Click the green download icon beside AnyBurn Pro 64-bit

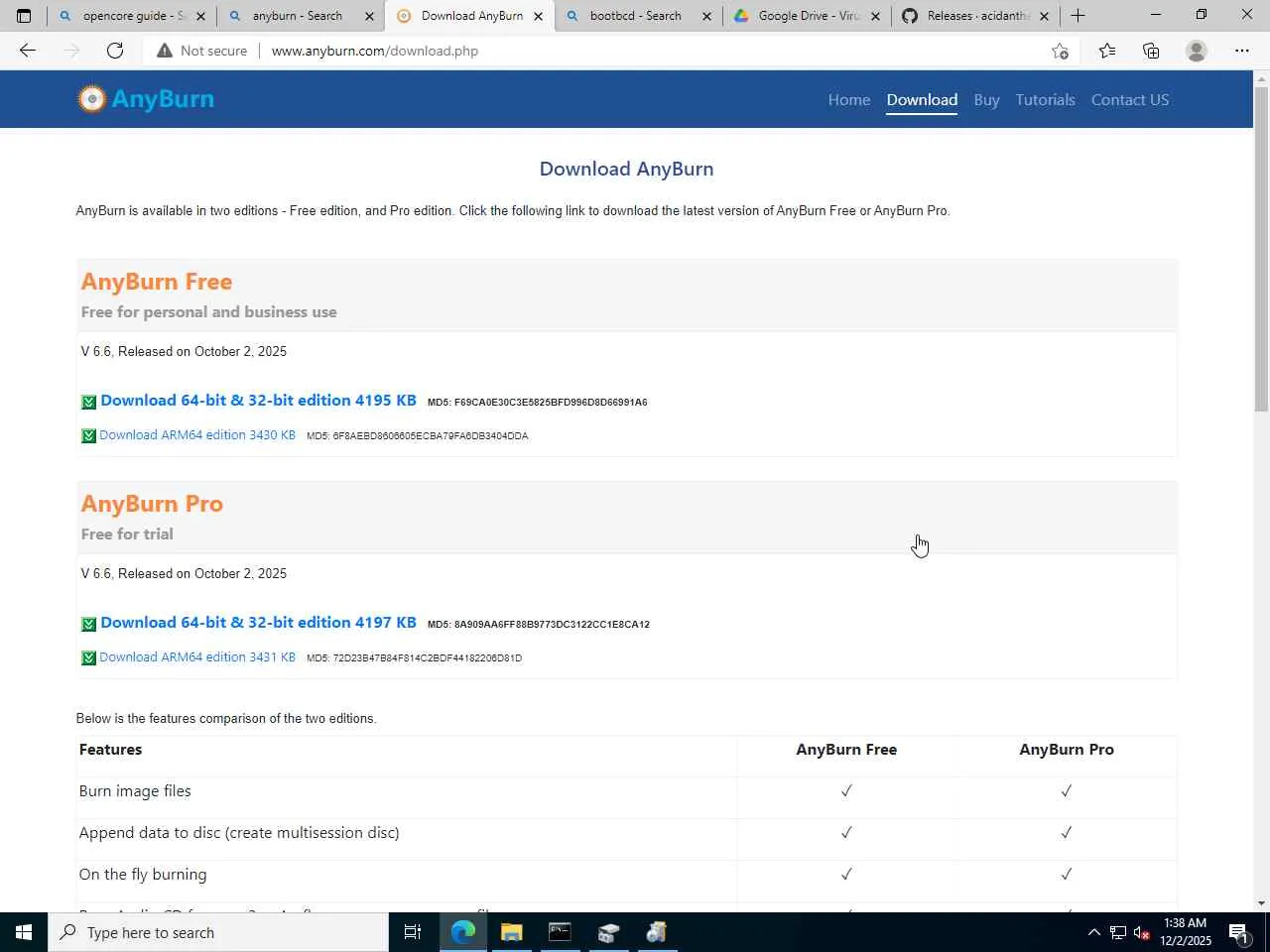click(x=88, y=624)
